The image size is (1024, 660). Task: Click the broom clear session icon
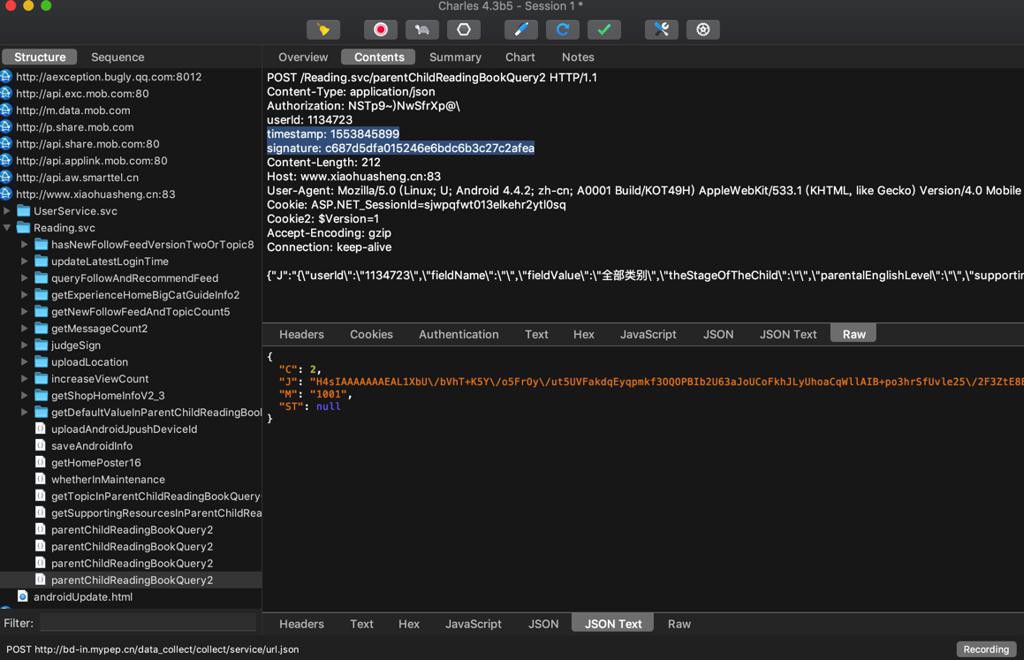323,30
